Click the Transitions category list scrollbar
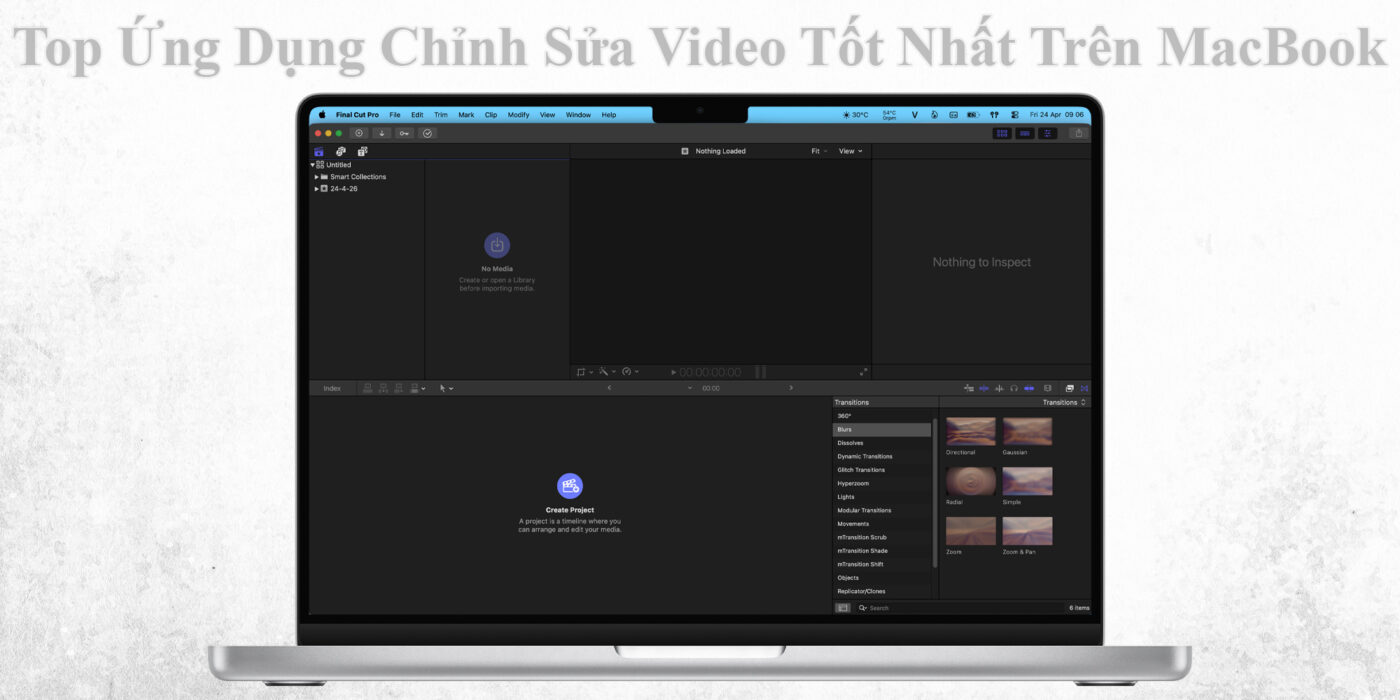The image size is (1400, 700). click(935, 493)
